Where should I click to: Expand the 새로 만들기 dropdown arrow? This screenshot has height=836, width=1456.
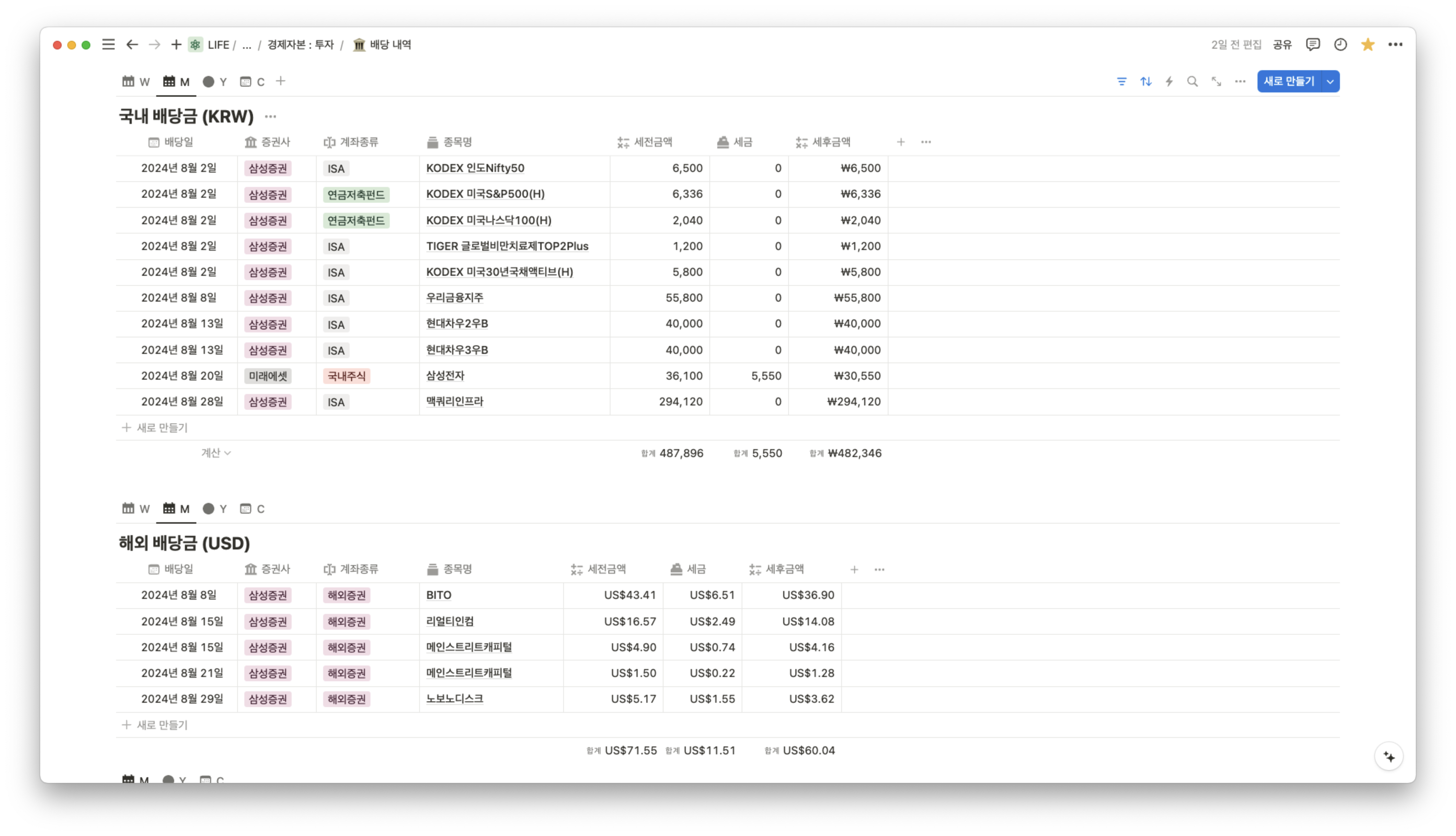(1330, 82)
